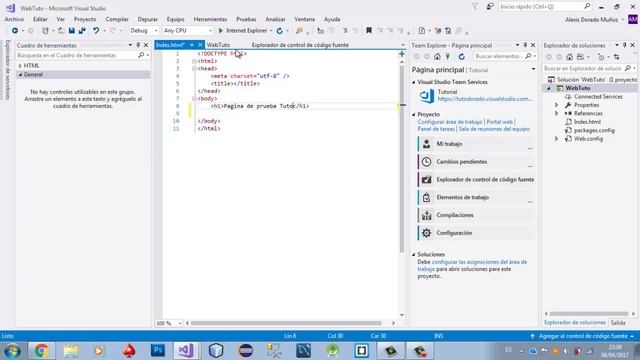
Task: Switch to the WebTuto tab
Action: click(218, 45)
